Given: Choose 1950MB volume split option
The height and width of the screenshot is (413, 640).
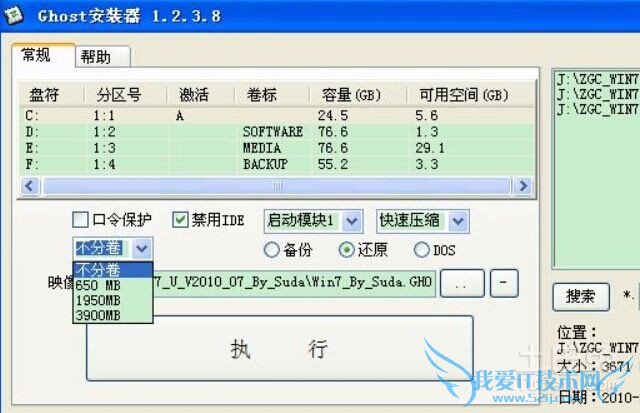Looking at the screenshot, I should (x=113, y=300).
